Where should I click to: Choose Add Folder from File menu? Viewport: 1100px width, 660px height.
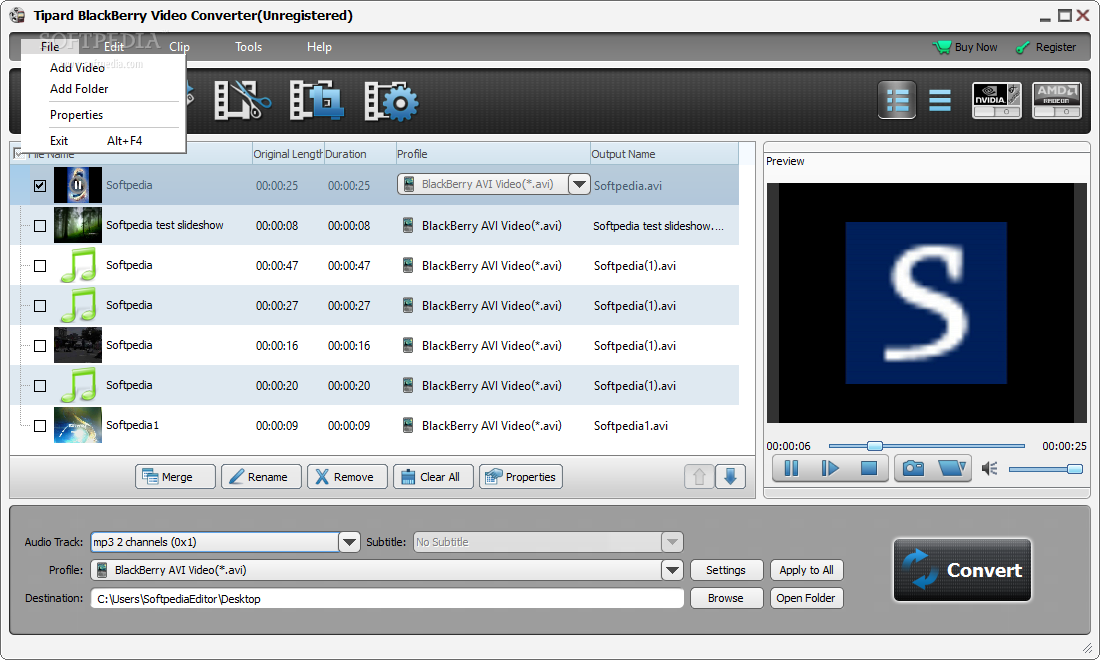[x=79, y=89]
